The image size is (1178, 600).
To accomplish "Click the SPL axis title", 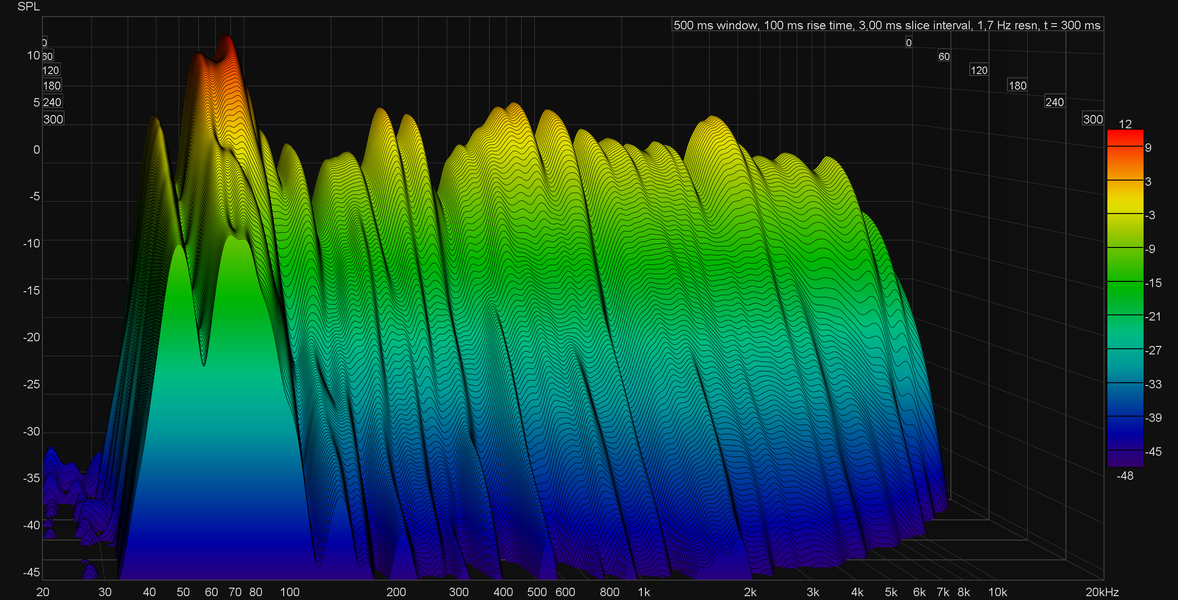I will click(x=27, y=6).
